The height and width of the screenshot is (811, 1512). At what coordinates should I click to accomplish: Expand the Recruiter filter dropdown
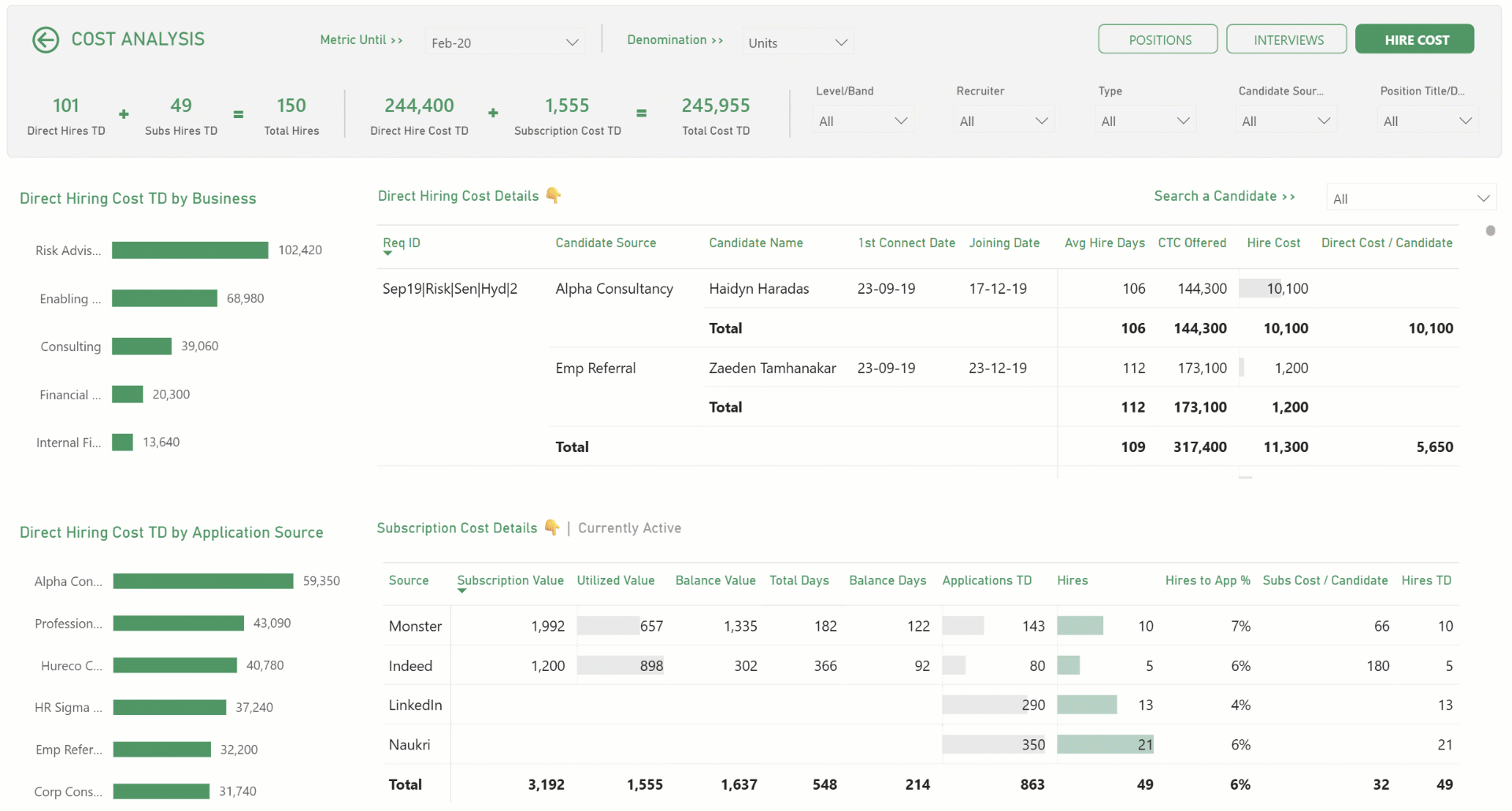tap(1004, 120)
